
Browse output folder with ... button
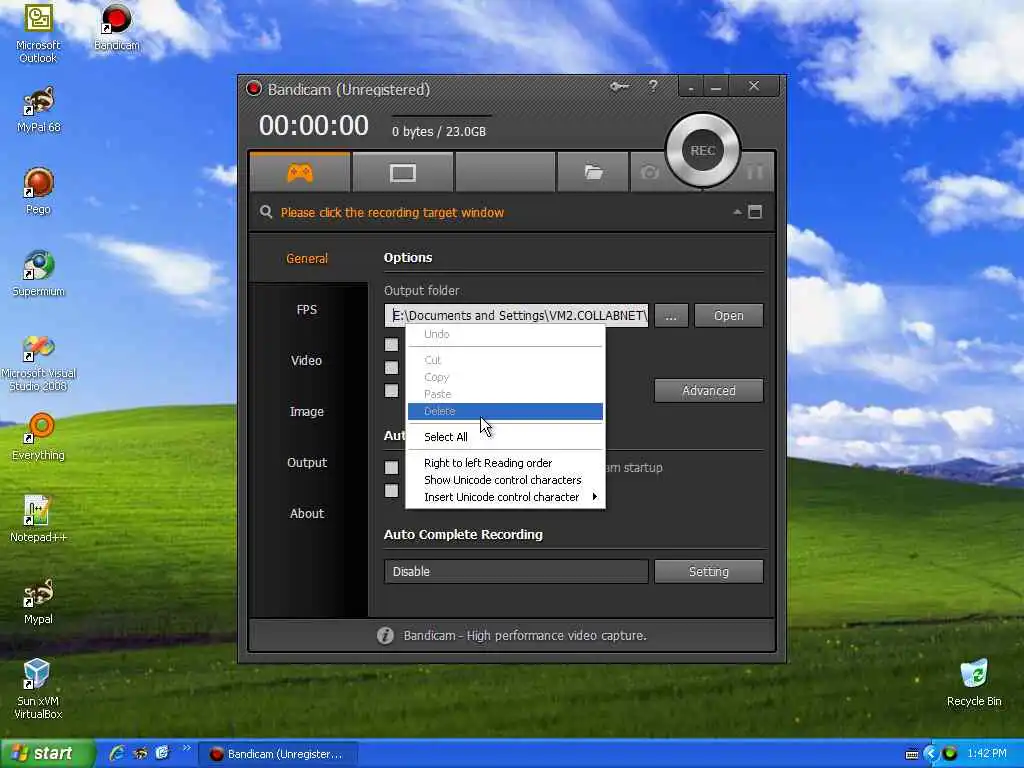[x=671, y=315]
